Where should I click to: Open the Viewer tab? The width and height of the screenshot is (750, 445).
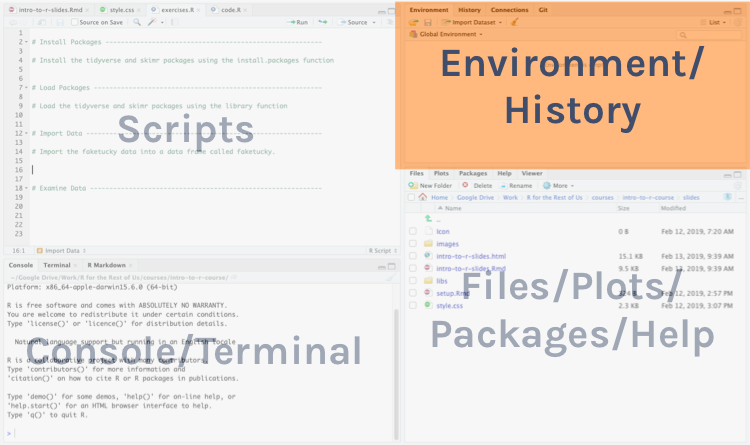[532, 174]
